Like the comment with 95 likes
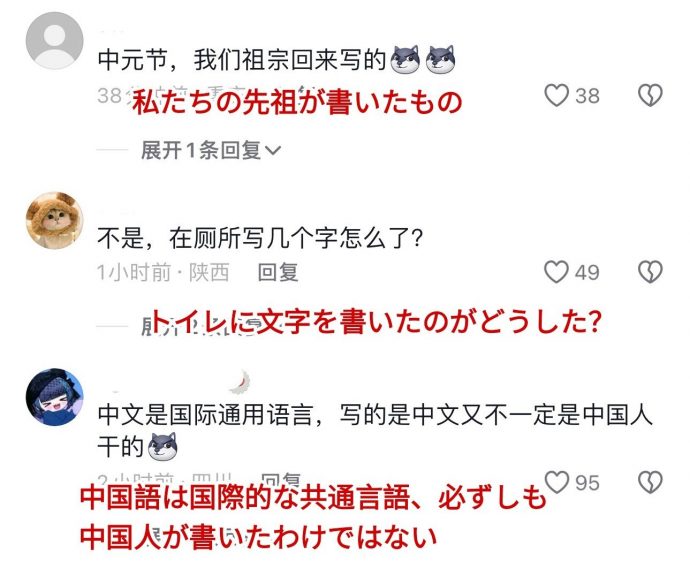This screenshot has width=690, height=576. click(556, 482)
